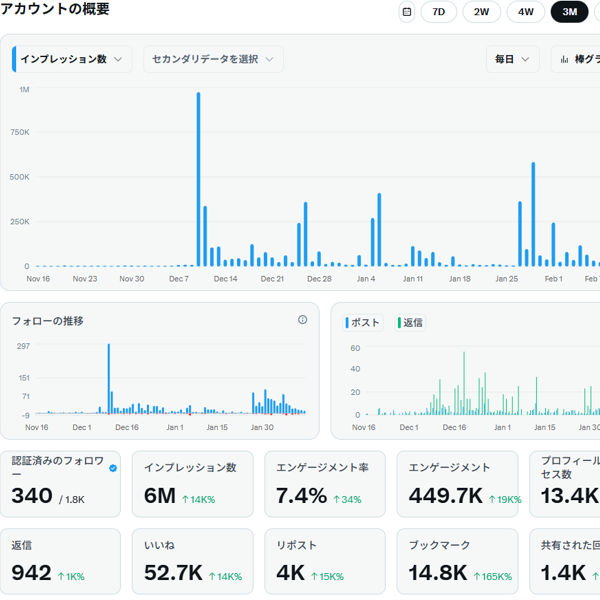Click the ↑165K% change on ブックマーク card
The width and height of the screenshot is (600, 600).
pos(493,577)
